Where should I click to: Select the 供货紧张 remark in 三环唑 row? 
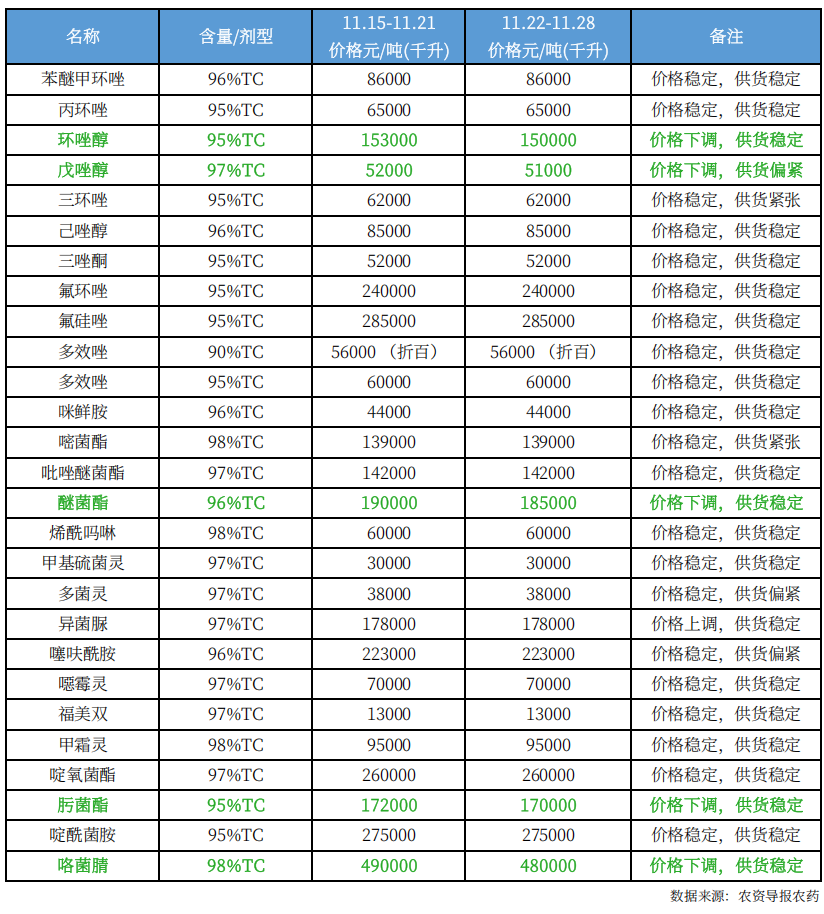(767, 201)
